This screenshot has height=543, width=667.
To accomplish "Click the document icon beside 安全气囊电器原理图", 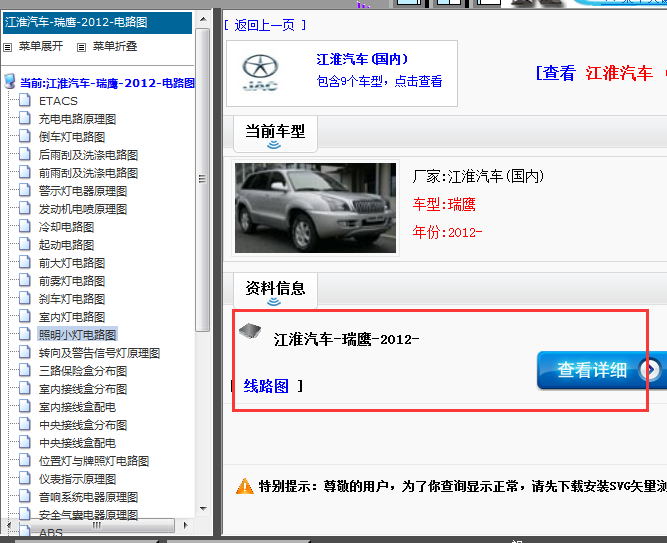I will (25, 514).
